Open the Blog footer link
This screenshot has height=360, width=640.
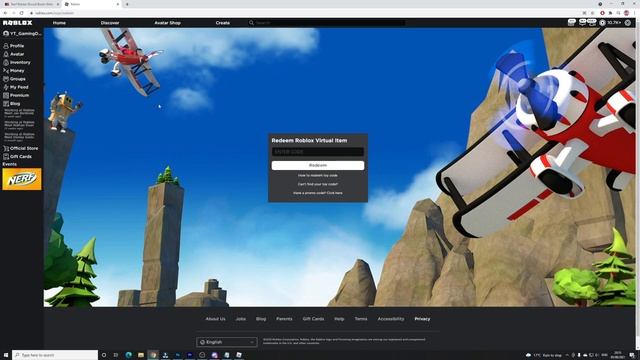coord(261,319)
